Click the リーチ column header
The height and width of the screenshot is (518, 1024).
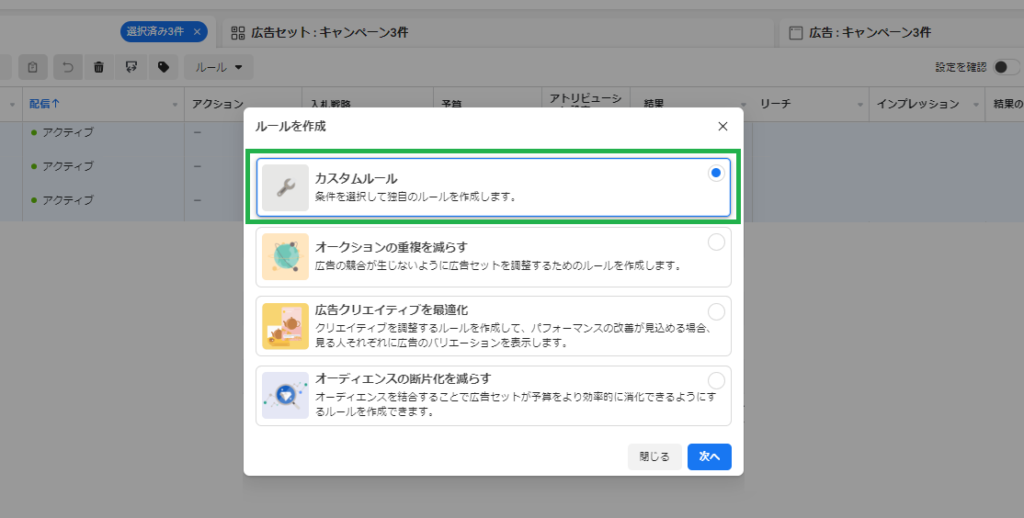(x=775, y=104)
